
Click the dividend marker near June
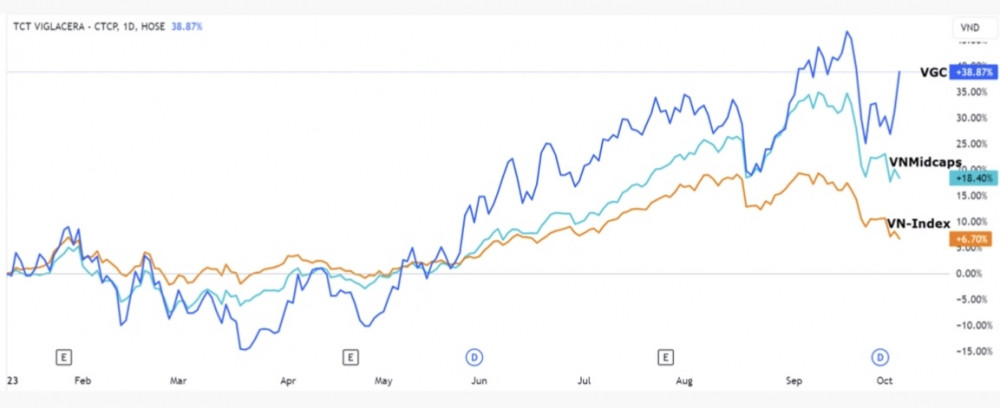point(473,355)
